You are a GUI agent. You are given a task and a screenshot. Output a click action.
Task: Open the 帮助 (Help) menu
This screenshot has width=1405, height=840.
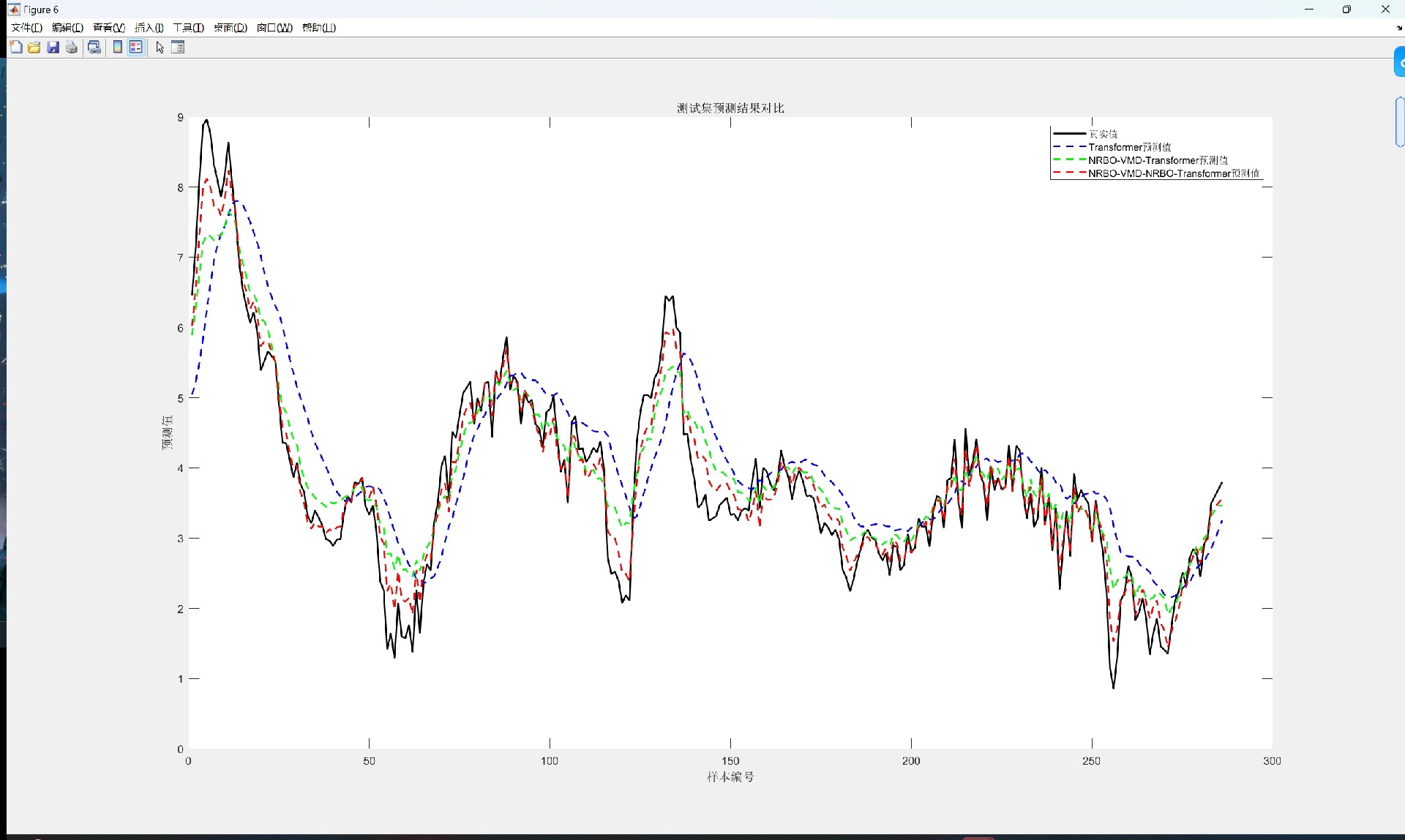coord(319,28)
